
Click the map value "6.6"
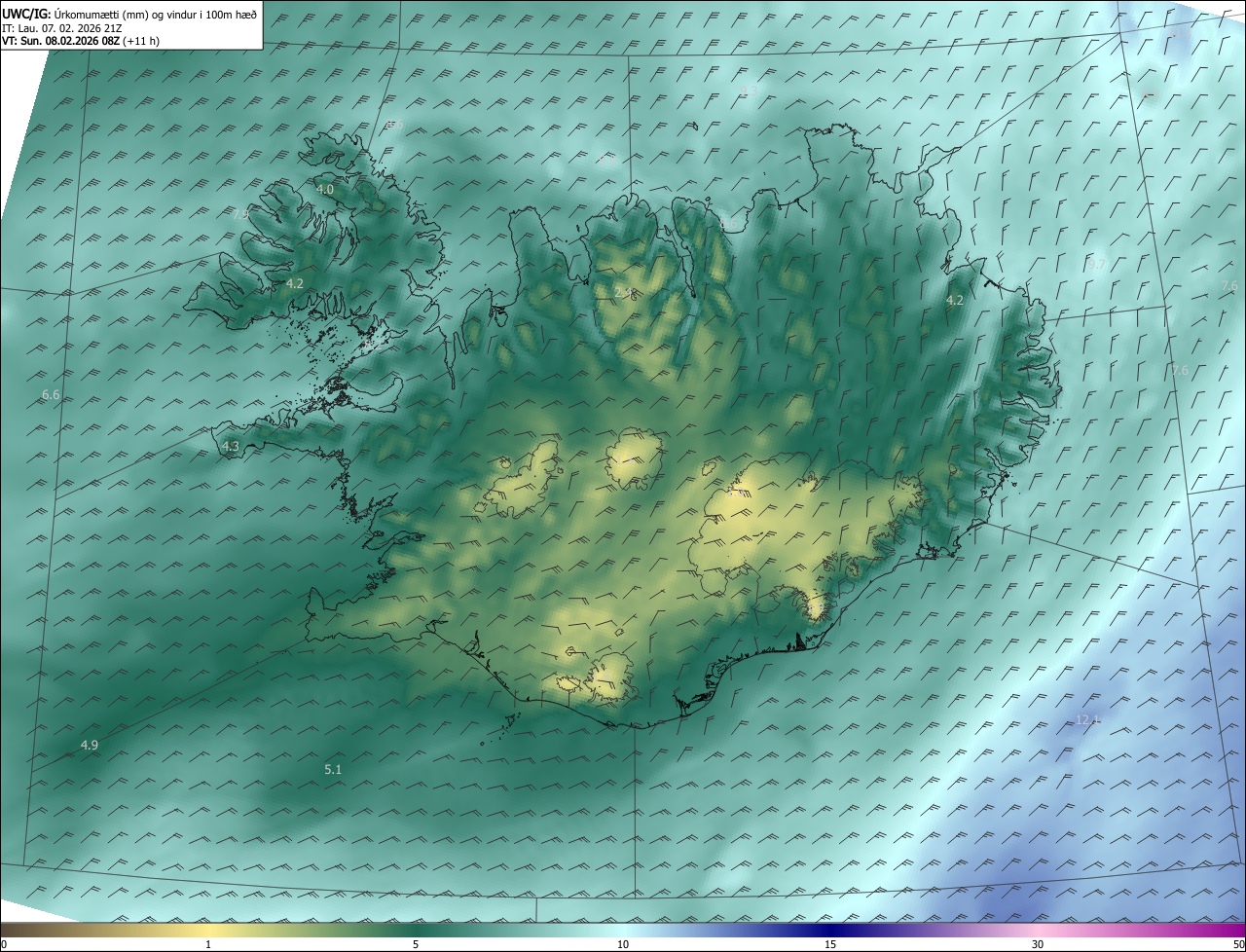pos(51,395)
